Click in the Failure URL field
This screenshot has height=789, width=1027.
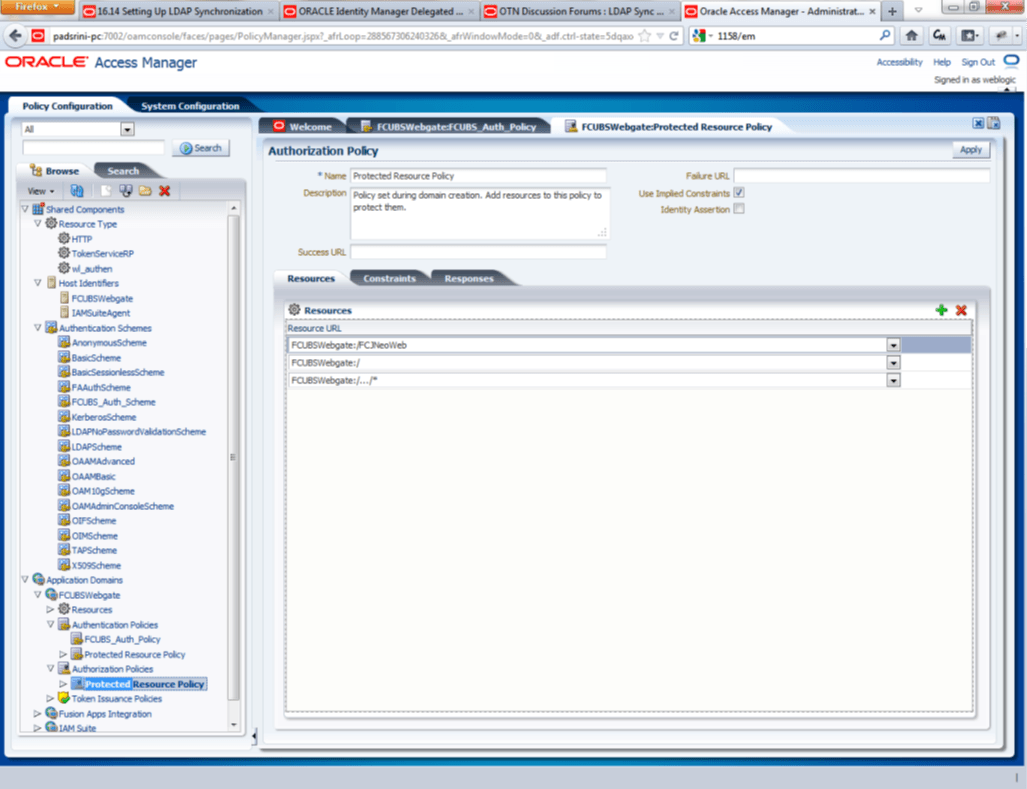pos(861,175)
